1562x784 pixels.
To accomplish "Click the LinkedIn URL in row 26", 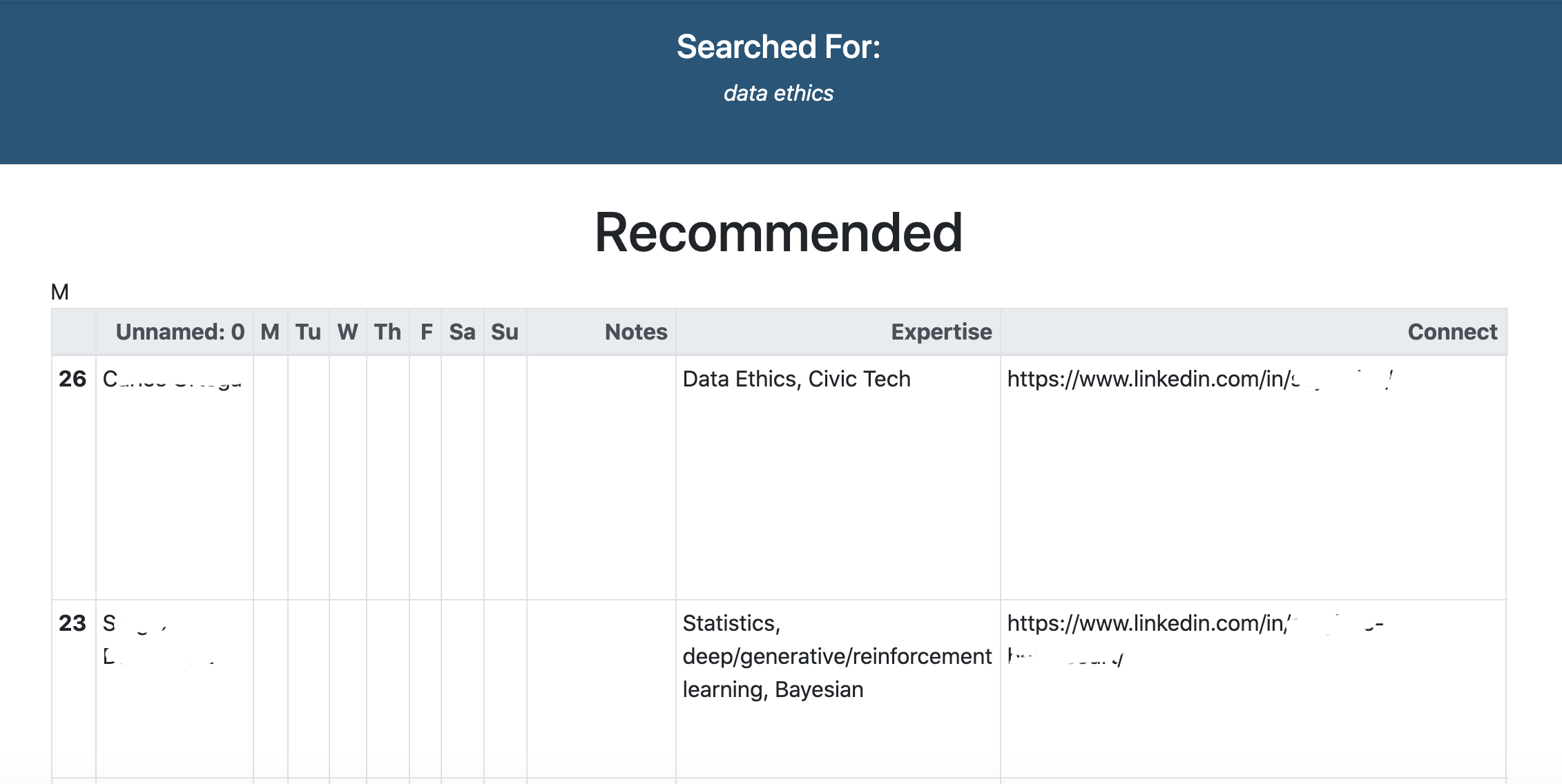I will pos(1199,379).
